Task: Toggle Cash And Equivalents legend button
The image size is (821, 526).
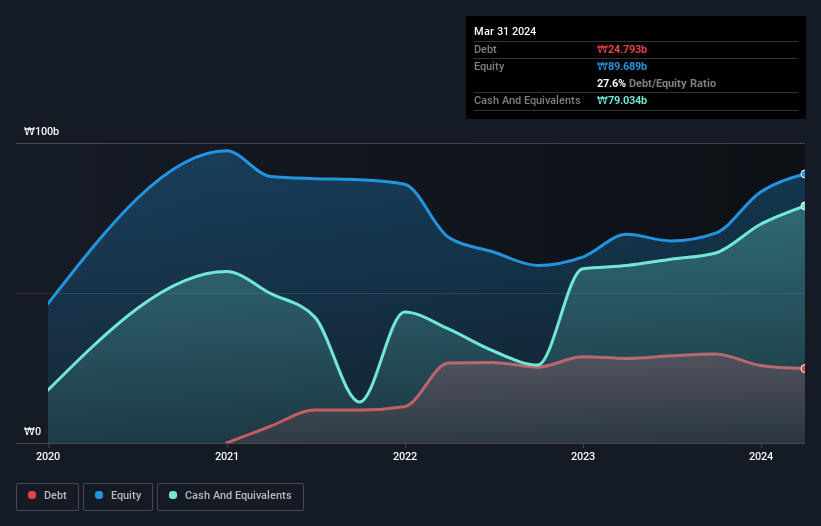Action: 230,496
